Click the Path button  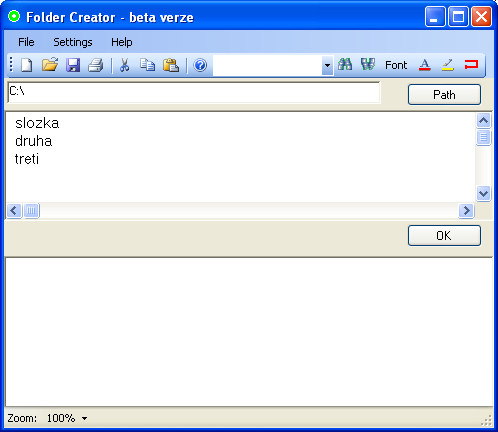(444, 95)
